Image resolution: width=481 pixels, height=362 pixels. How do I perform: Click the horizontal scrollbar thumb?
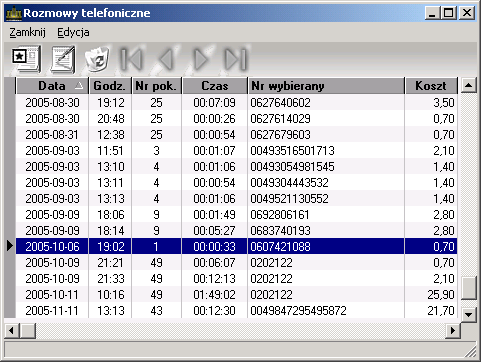[x=28, y=331]
